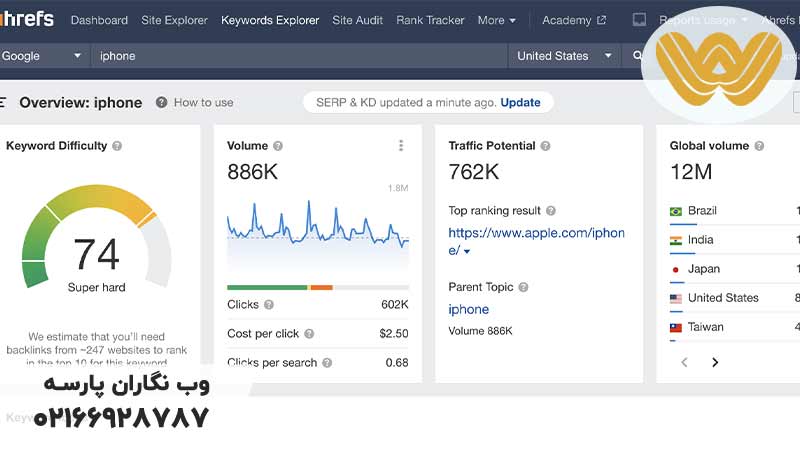Image resolution: width=800 pixels, height=450 pixels.
Task: Click Update to refresh SERP & KD
Action: (x=520, y=103)
